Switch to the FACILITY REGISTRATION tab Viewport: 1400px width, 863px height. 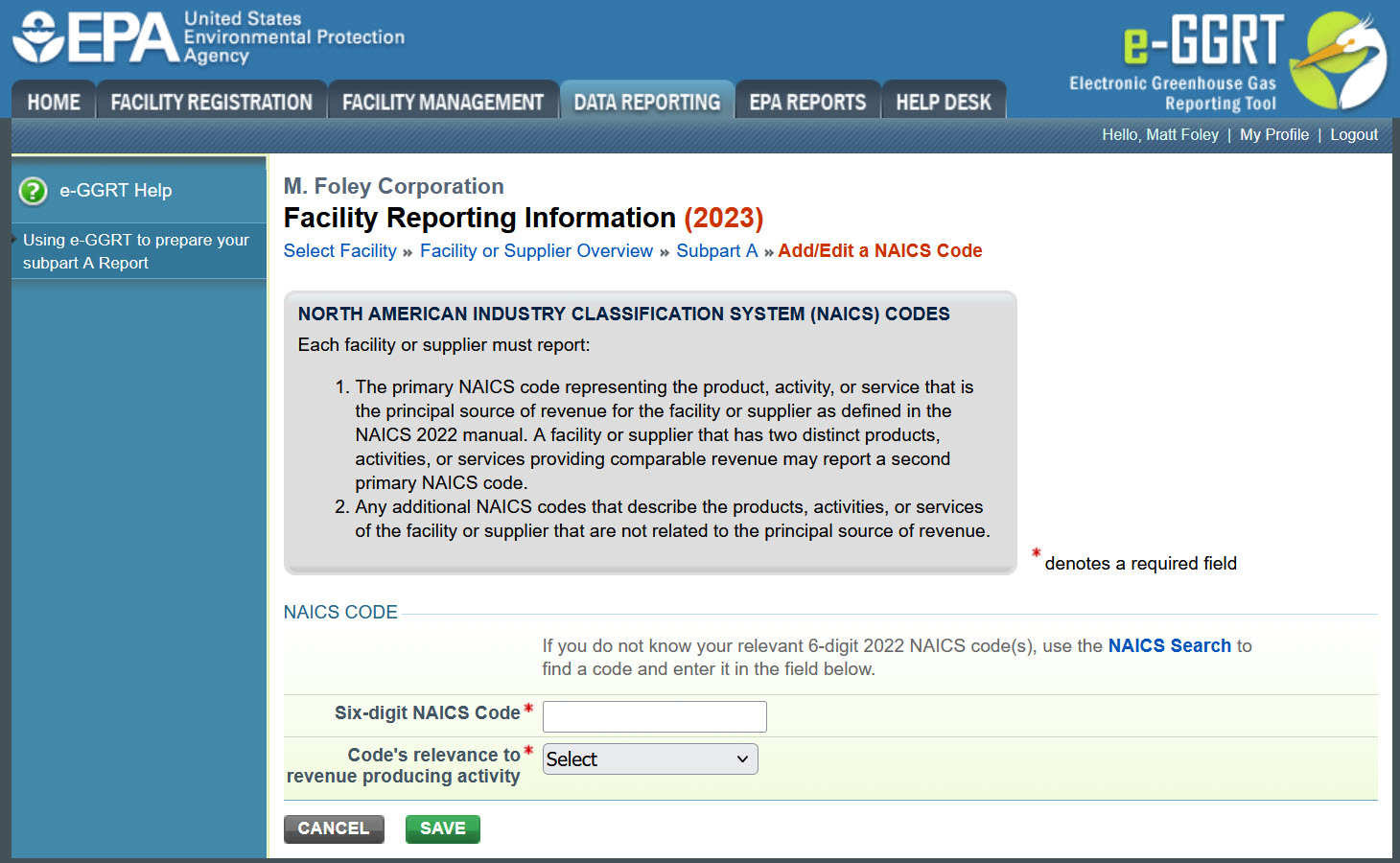(212, 102)
